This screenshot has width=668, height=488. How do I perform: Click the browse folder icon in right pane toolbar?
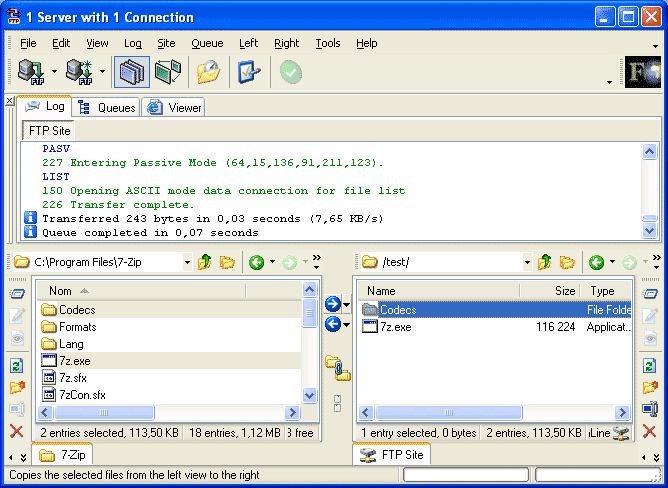(x=567, y=262)
